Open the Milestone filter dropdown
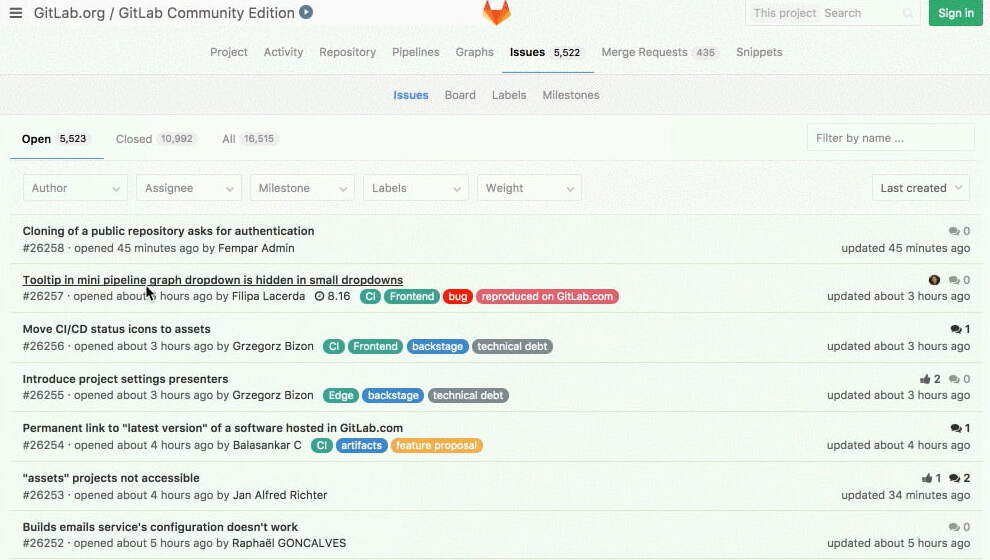 coord(302,188)
